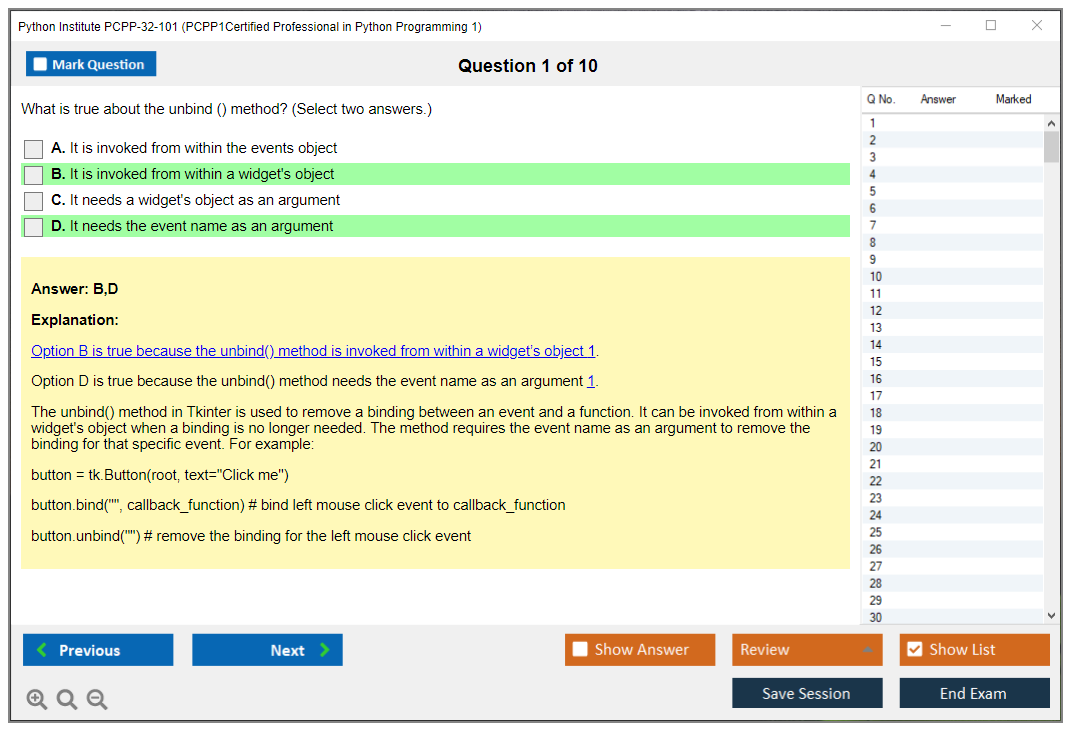The width and height of the screenshot is (1075, 735).
Task: Select answer option A checkbox
Action: point(34,149)
